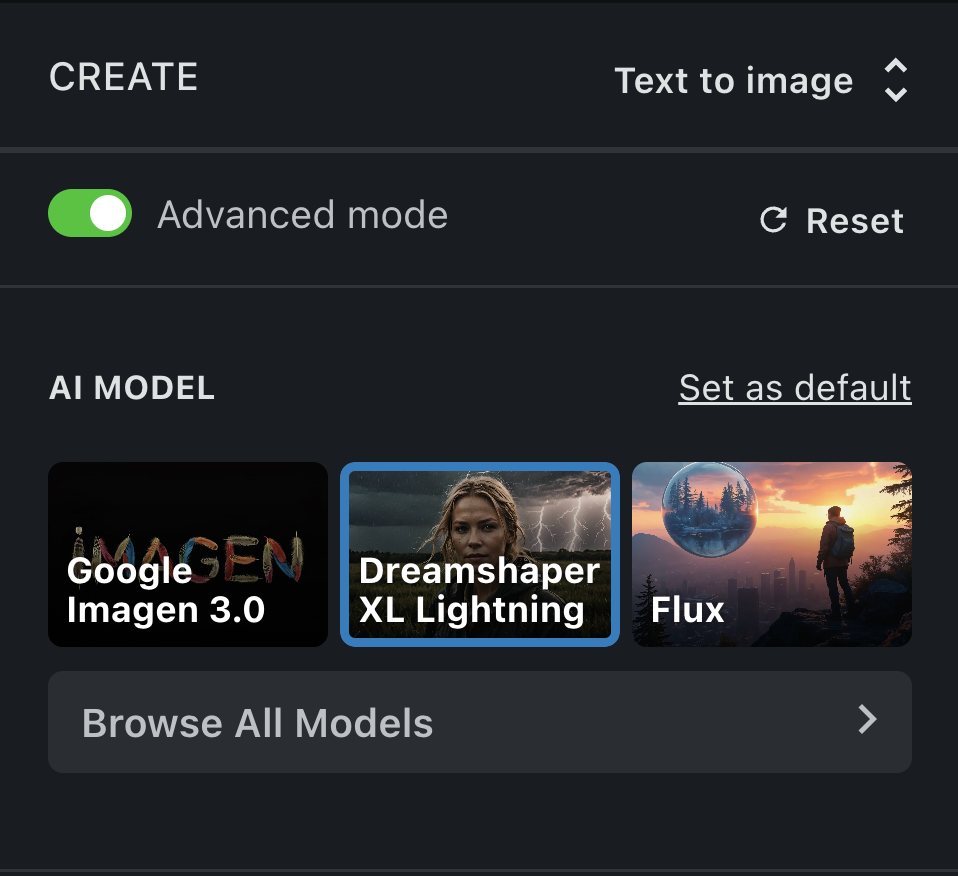Click the AI MODEL section heading
The height and width of the screenshot is (876, 958).
point(132,388)
